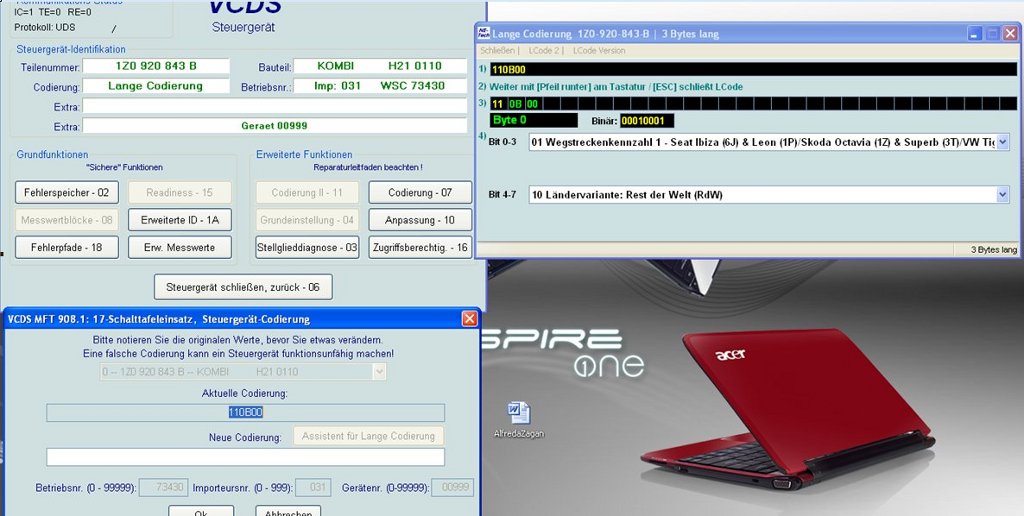Click the 110B00 coding string bar
Viewport: 1024px width, 516px height.
click(x=753, y=69)
